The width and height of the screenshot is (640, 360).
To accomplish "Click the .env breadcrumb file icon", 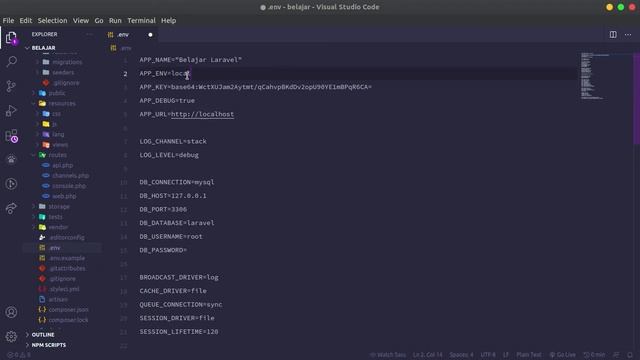I will (113, 48).
